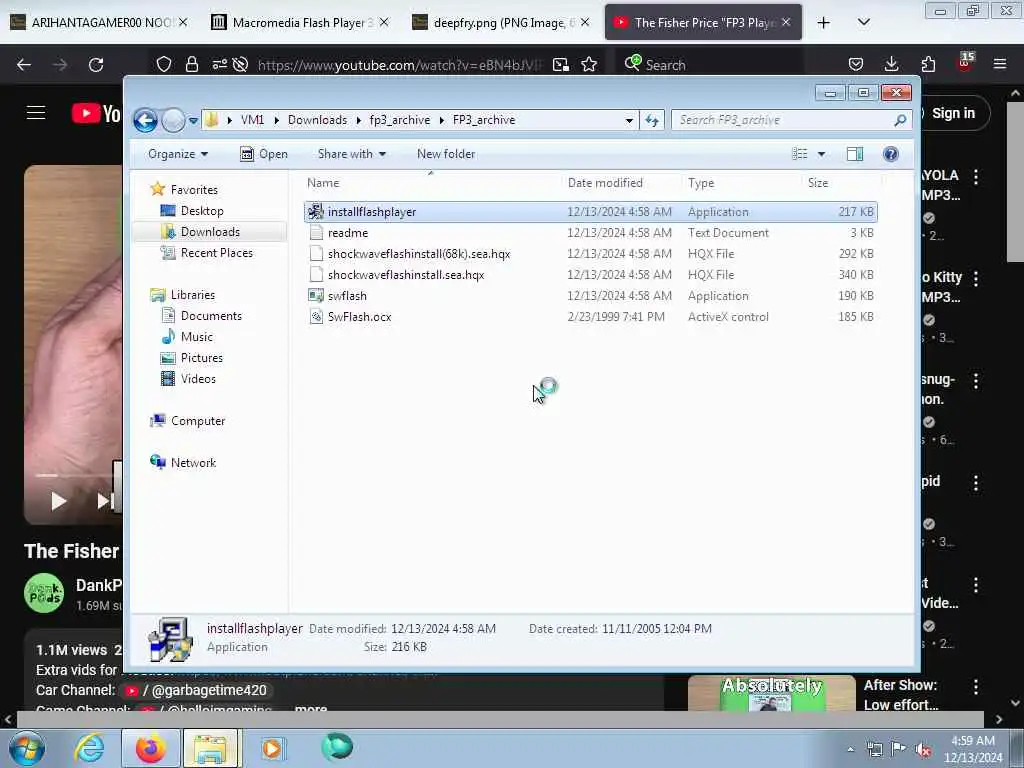
Task: Close the Fisher Price FP3 tab
Action: tap(786, 22)
